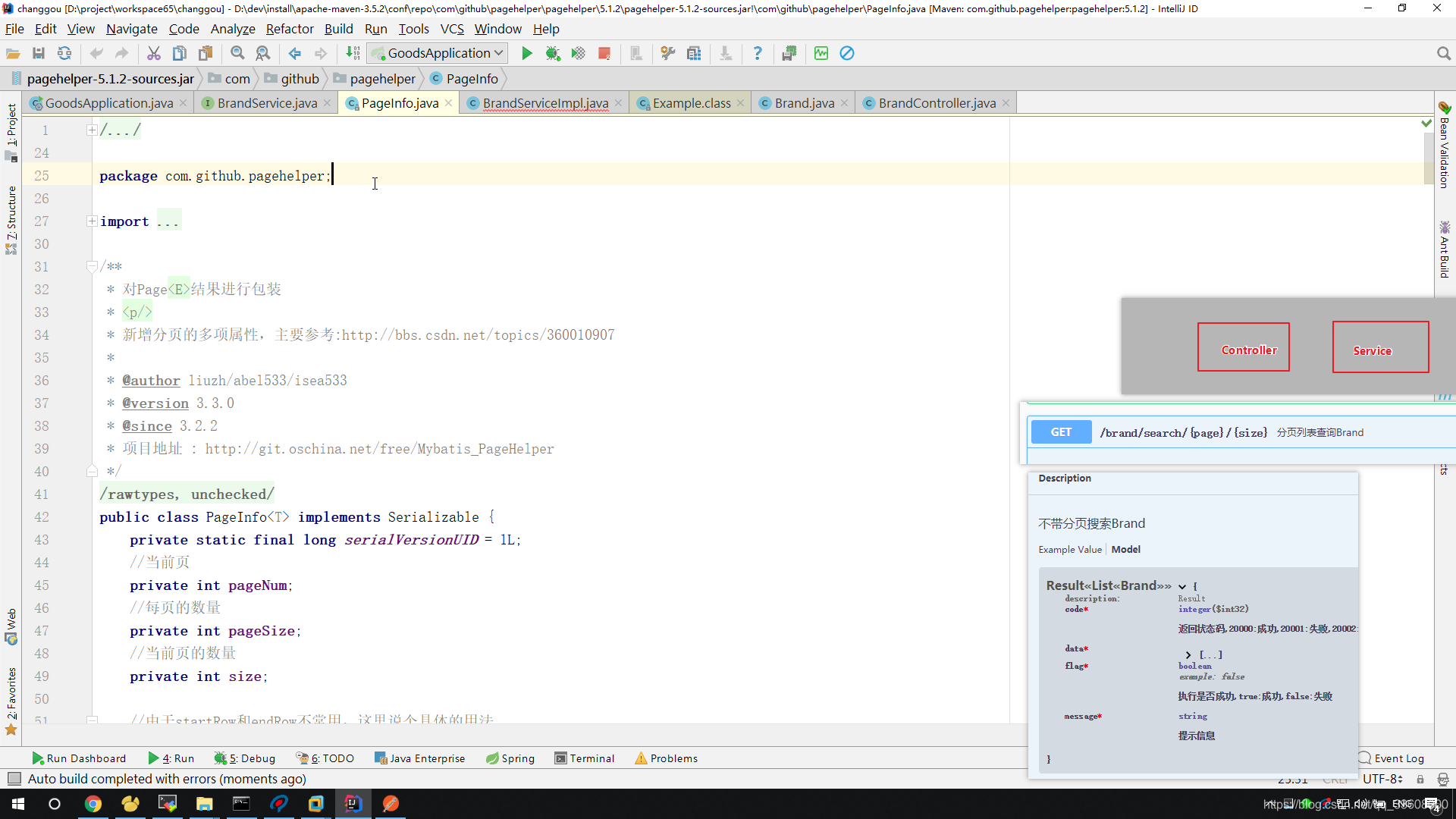
Task: Click the PageInfo.java package breadcrumb
Action: click(470, 78)
